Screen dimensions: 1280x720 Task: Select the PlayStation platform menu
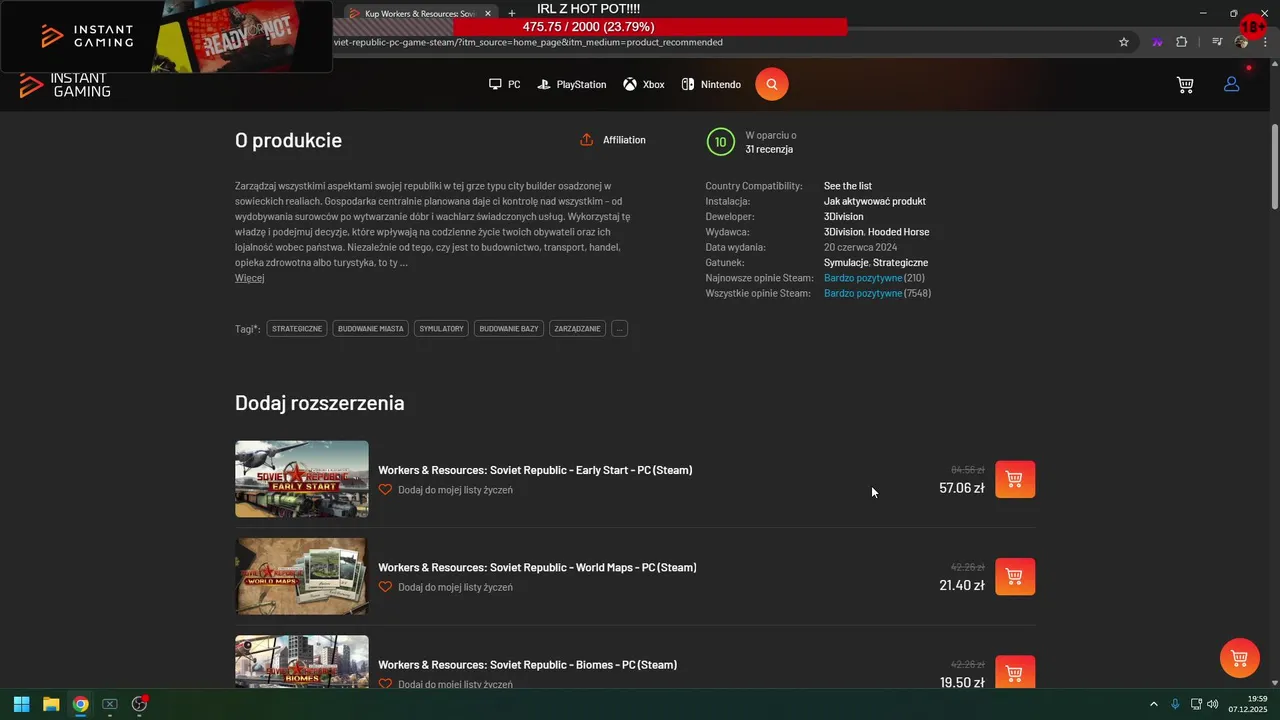pos(572,85)
